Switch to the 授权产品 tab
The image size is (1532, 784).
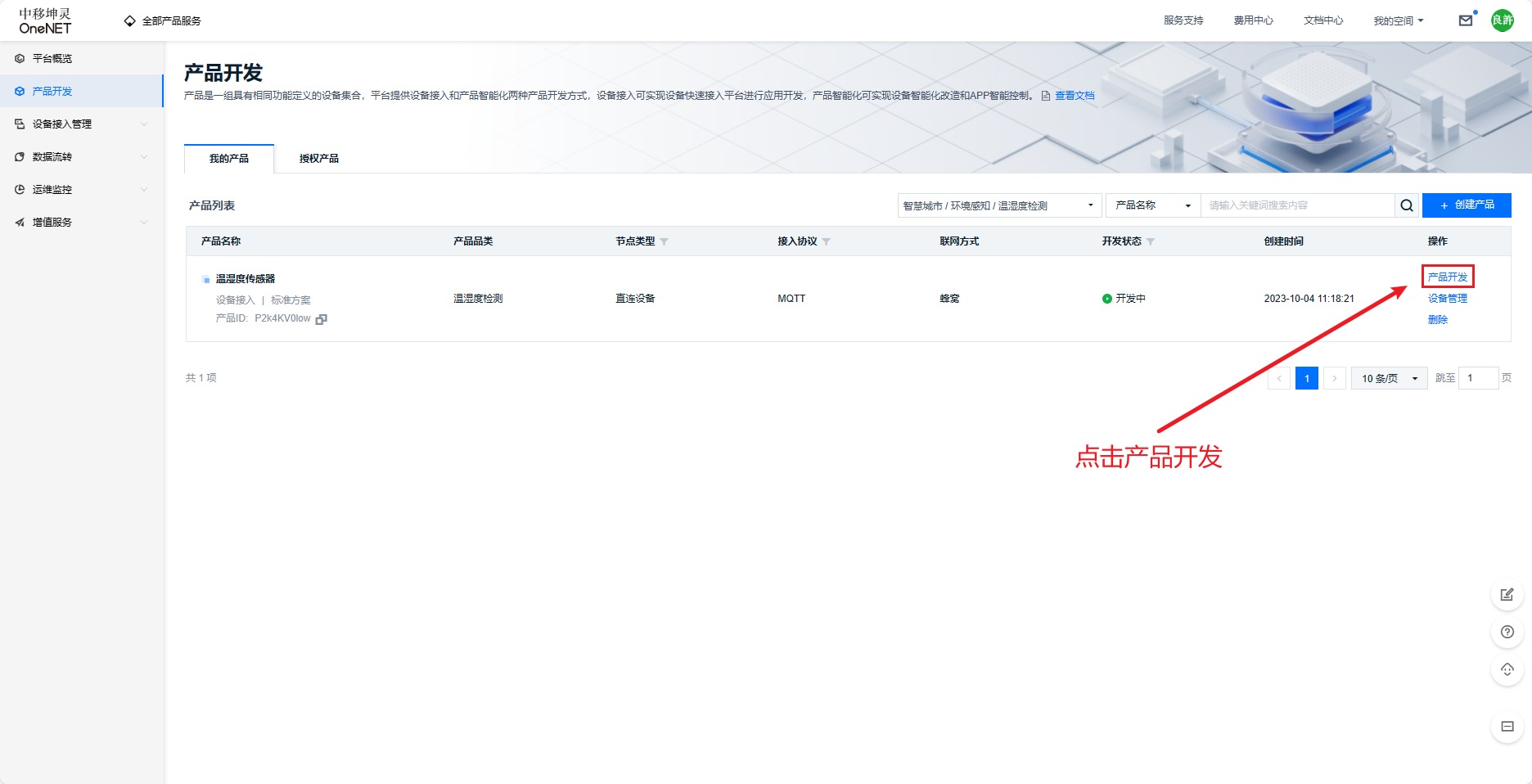319,159
